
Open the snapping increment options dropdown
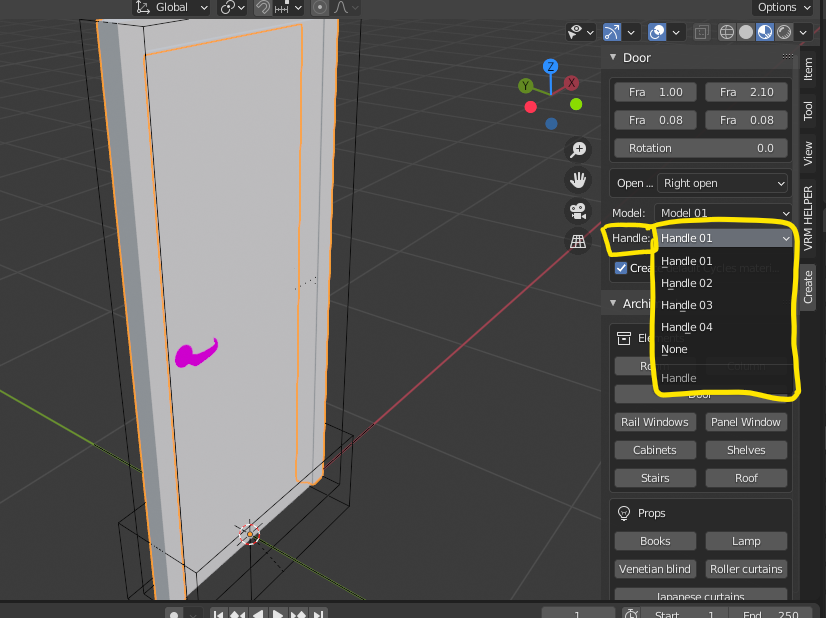(288, 7)
